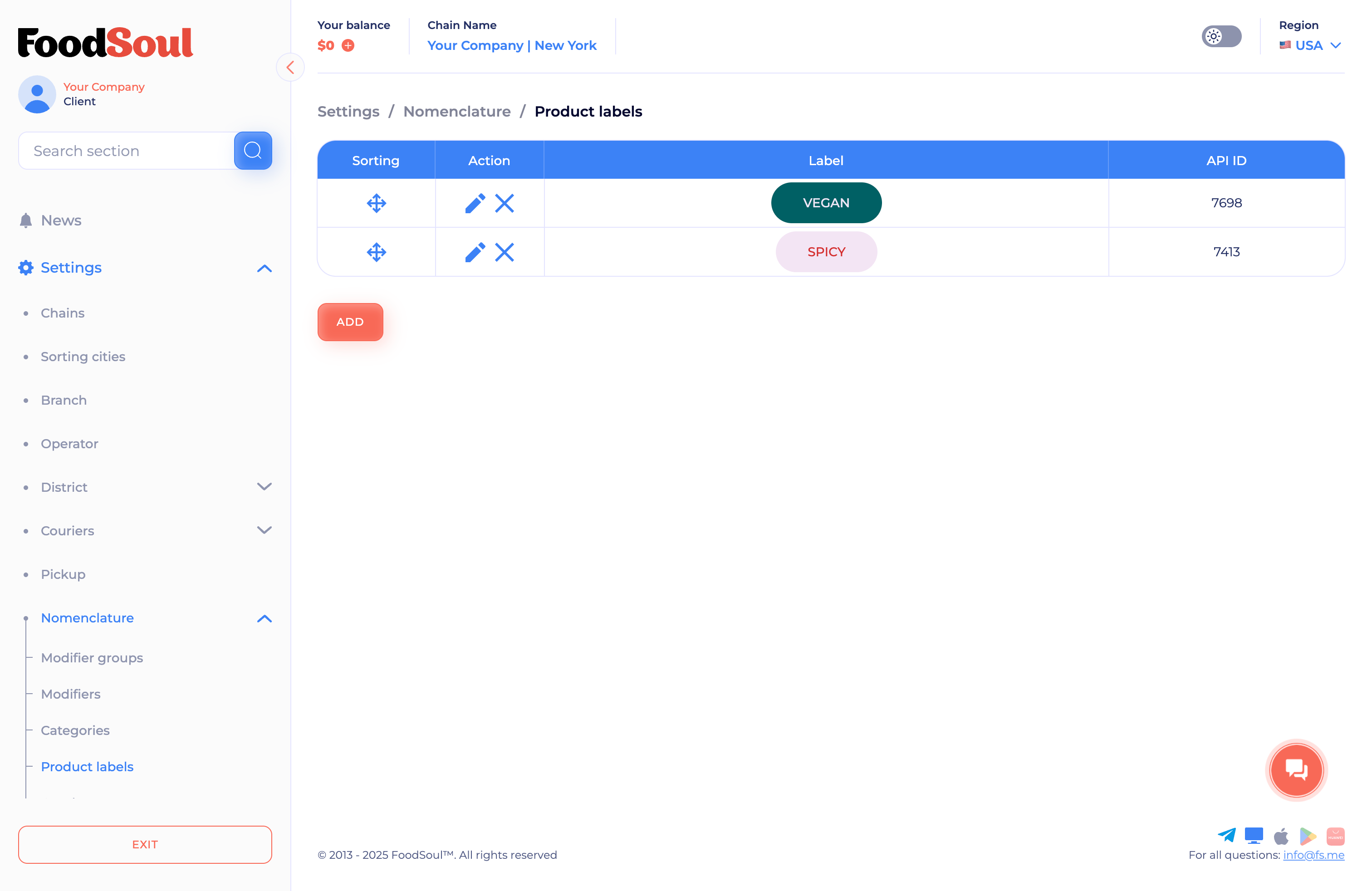Screen dimensions: 1372x891
Task: Click the Apple app store icon
Action: [1281, 836]
